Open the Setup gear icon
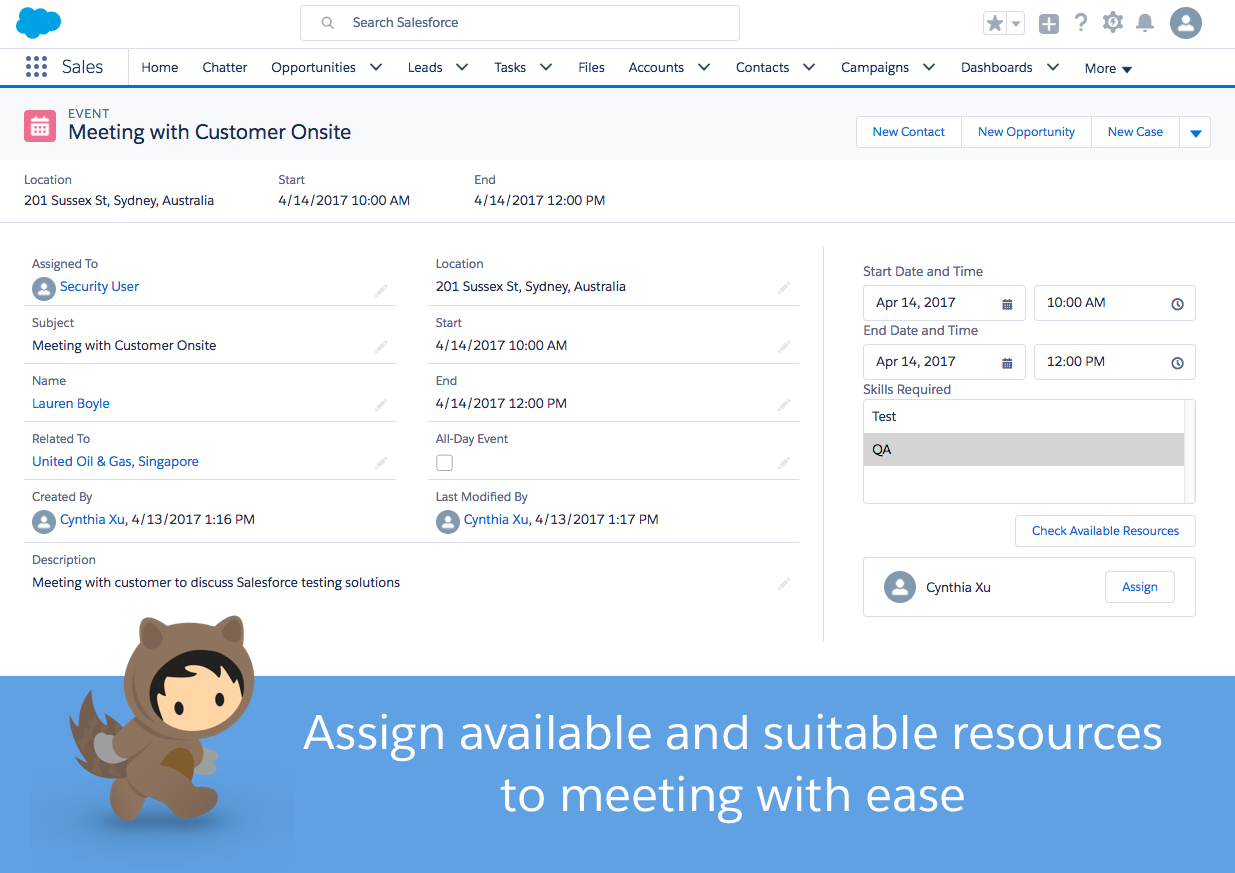 pos(1113,23)
